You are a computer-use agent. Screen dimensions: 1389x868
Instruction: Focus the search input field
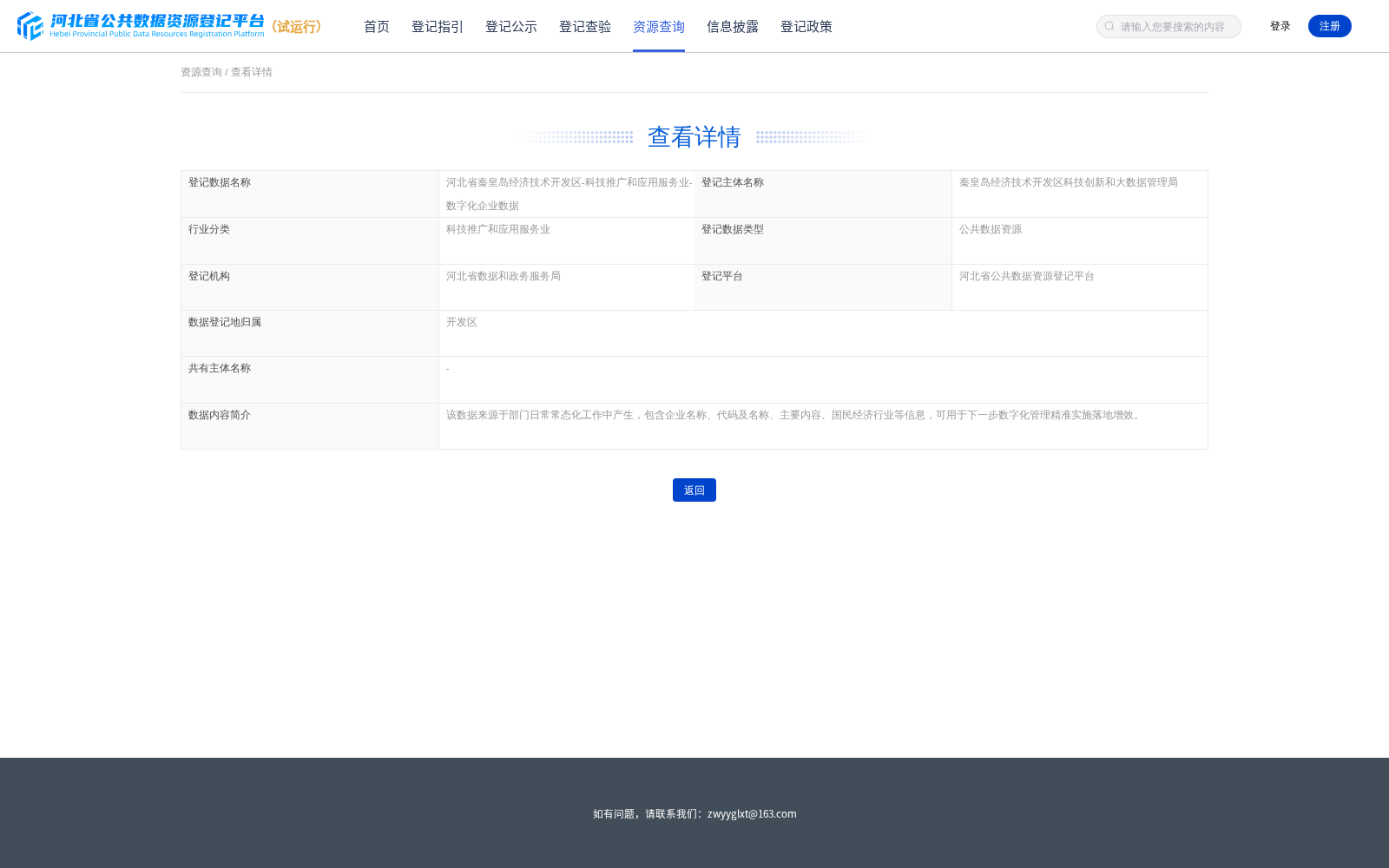pyautogui.click(x=1168, y=27)
